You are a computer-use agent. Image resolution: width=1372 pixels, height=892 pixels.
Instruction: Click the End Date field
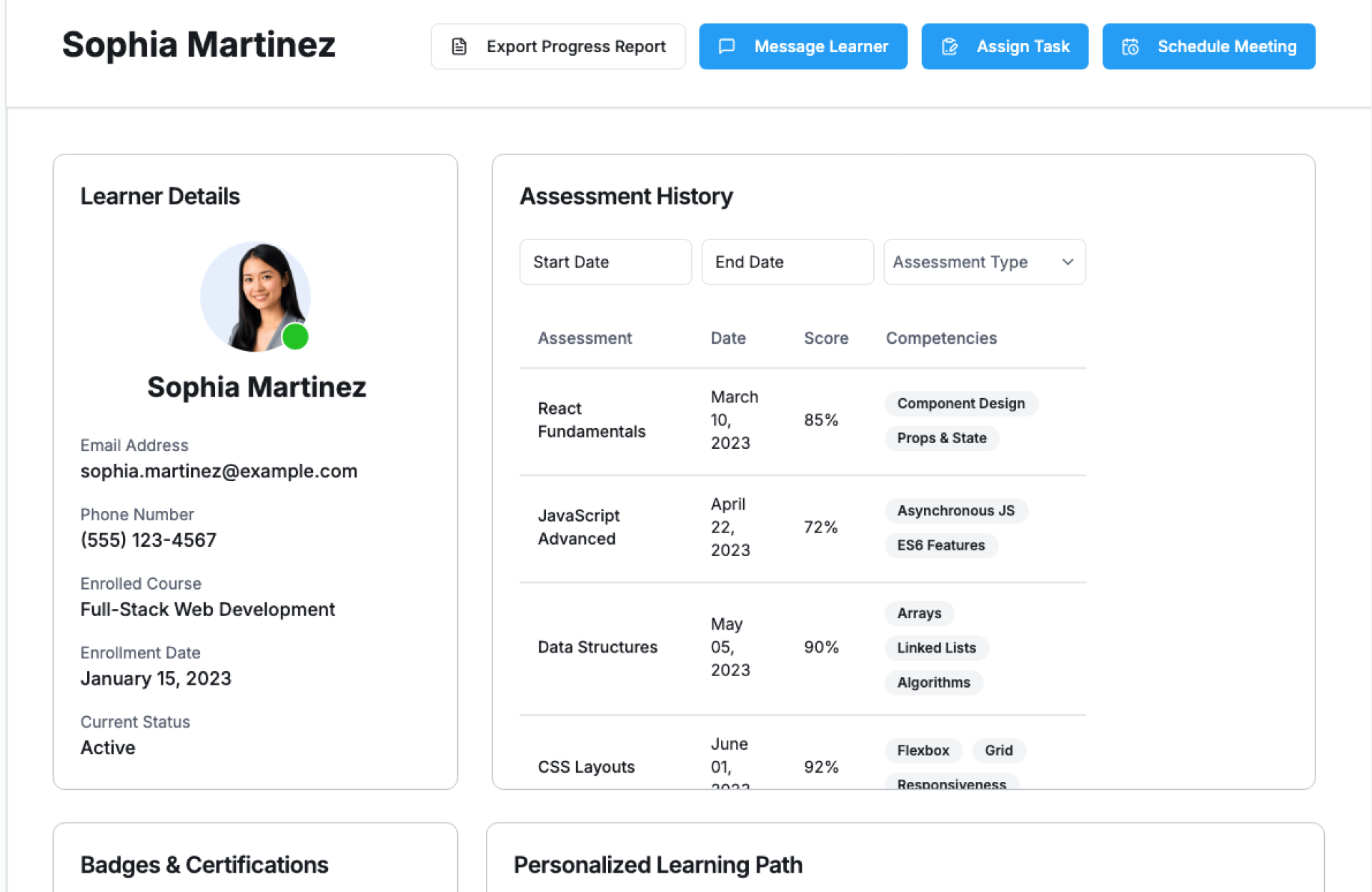(x=787, y=262)
